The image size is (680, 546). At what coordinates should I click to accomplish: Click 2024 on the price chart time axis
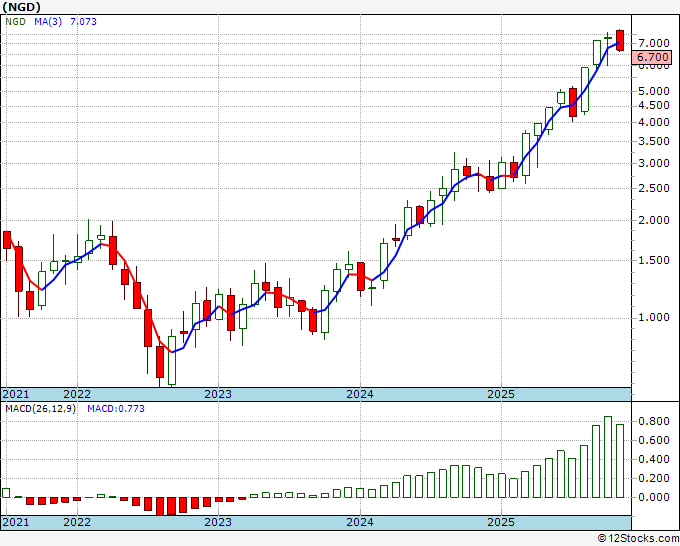coord(360,394)
